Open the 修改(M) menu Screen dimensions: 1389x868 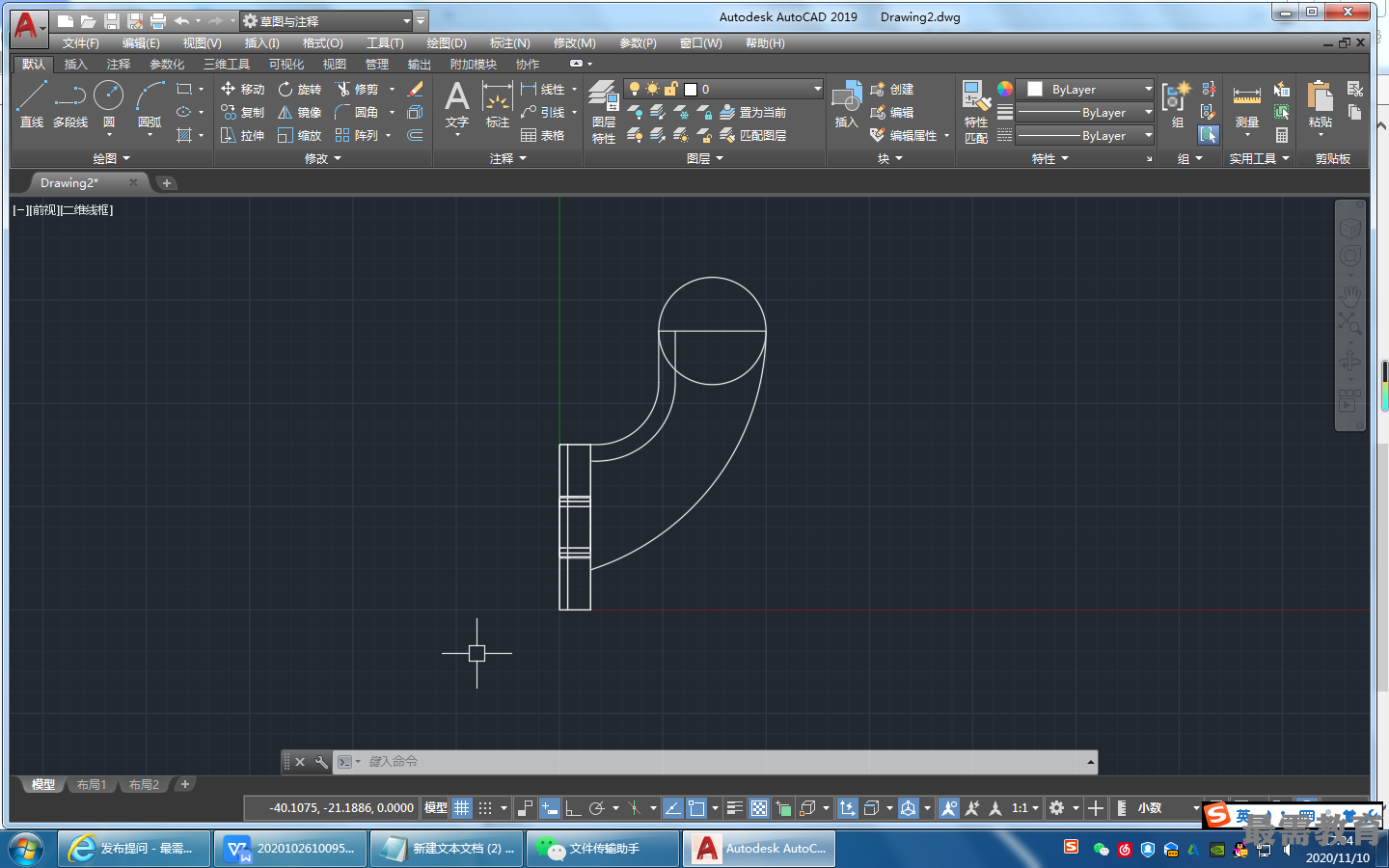(x=575, y=43)
